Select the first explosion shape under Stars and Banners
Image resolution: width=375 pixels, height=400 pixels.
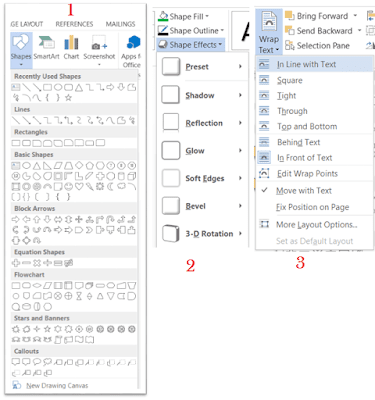pyautogui.click(x=16, y=329)
